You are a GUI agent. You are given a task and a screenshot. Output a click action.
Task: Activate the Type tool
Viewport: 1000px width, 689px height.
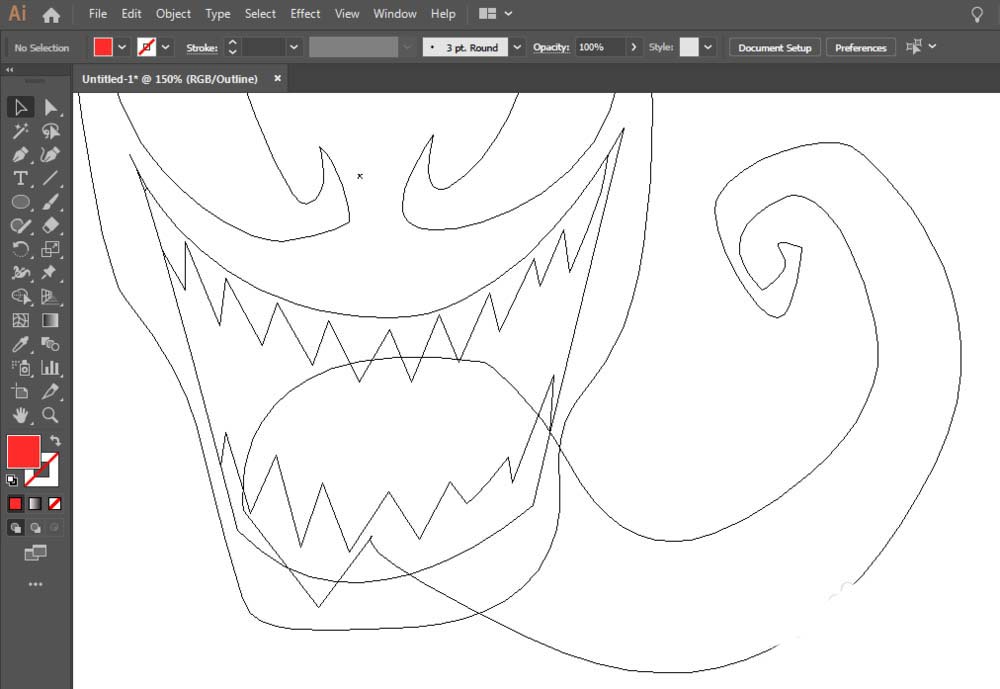pos(20,178)
